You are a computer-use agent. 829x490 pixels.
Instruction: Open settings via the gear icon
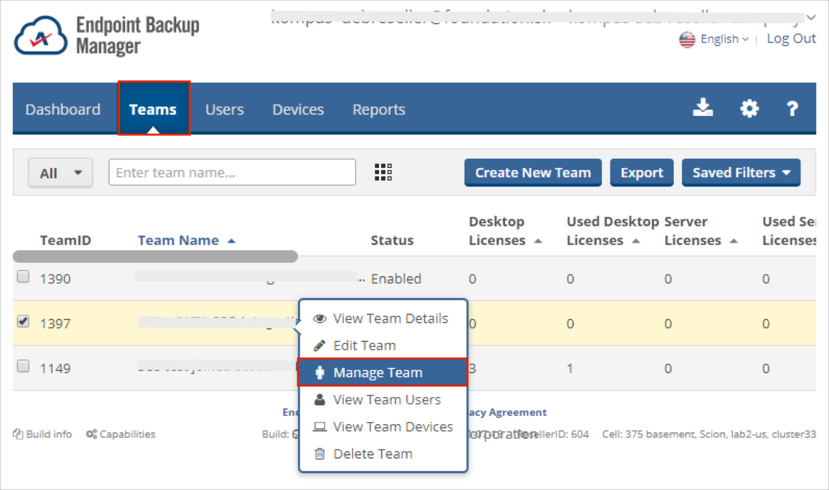749,109
